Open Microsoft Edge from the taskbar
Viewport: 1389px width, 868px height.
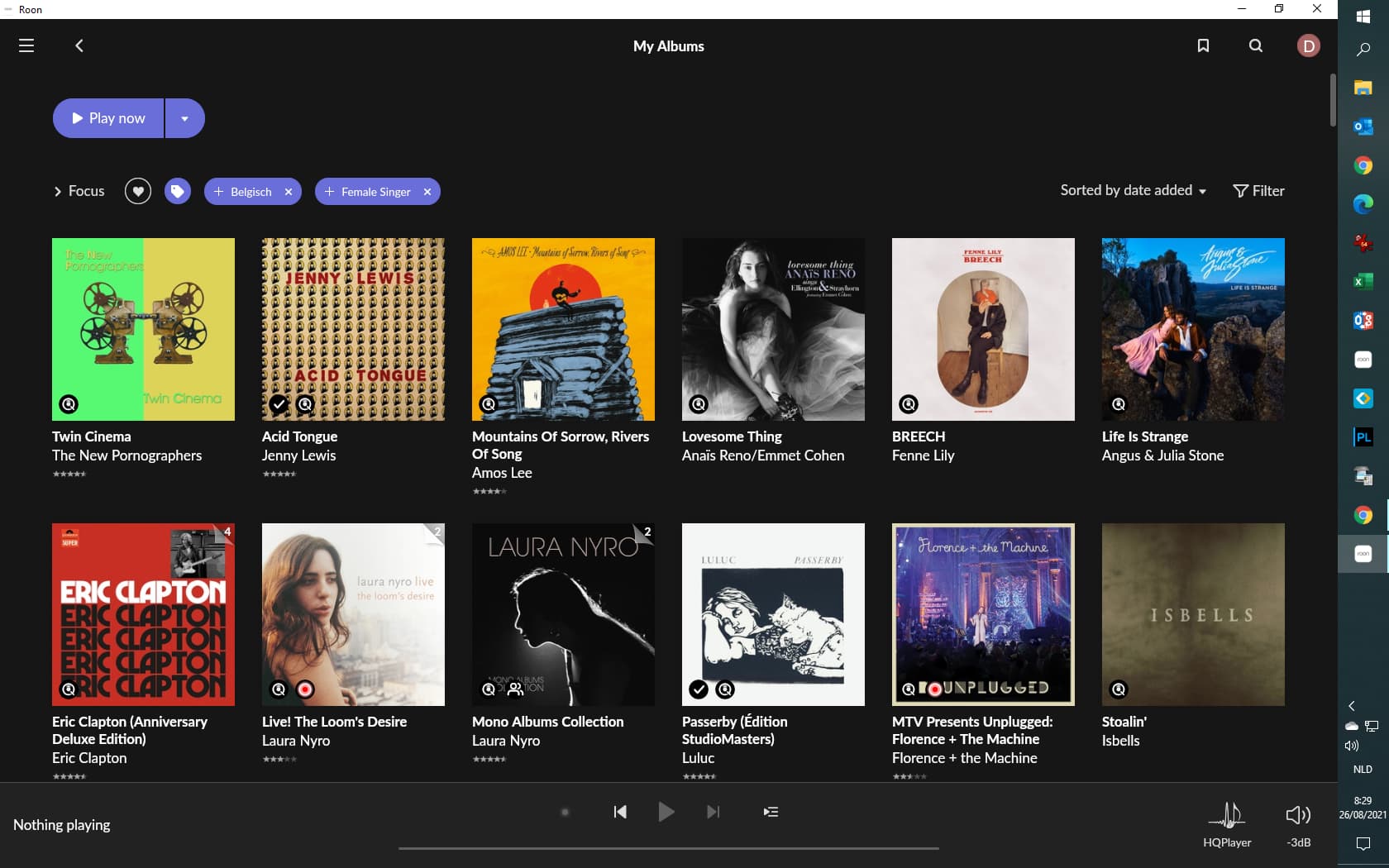tap(1363, 204)
